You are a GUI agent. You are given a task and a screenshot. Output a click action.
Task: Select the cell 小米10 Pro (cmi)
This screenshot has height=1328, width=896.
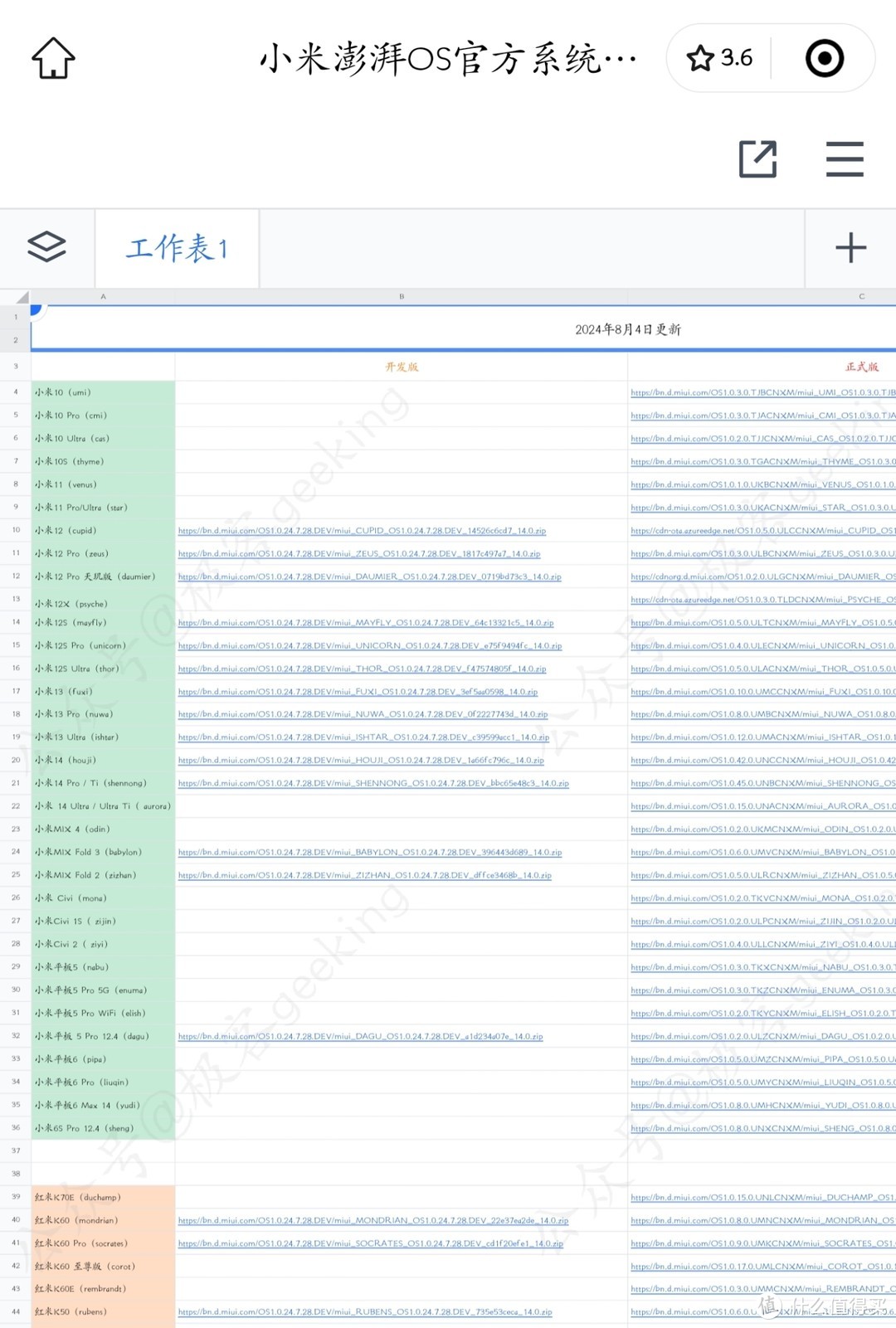coord(103,416)
